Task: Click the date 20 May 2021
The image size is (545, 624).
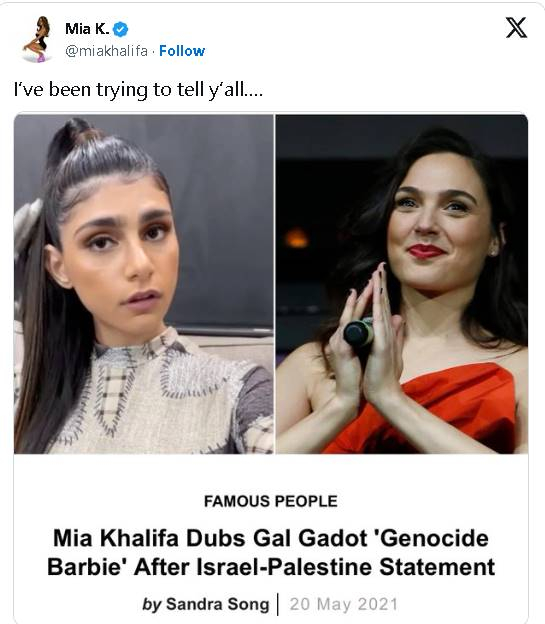Action: [x=344, y=604]
